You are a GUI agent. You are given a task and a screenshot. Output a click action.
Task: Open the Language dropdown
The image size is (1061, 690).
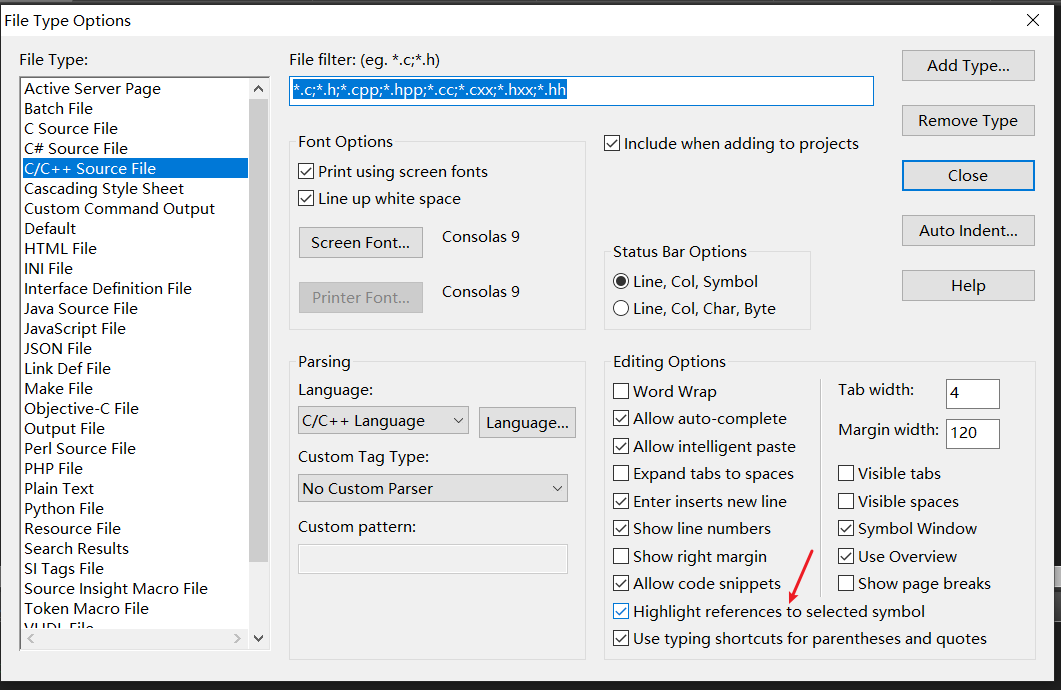[x=383, y=421]
